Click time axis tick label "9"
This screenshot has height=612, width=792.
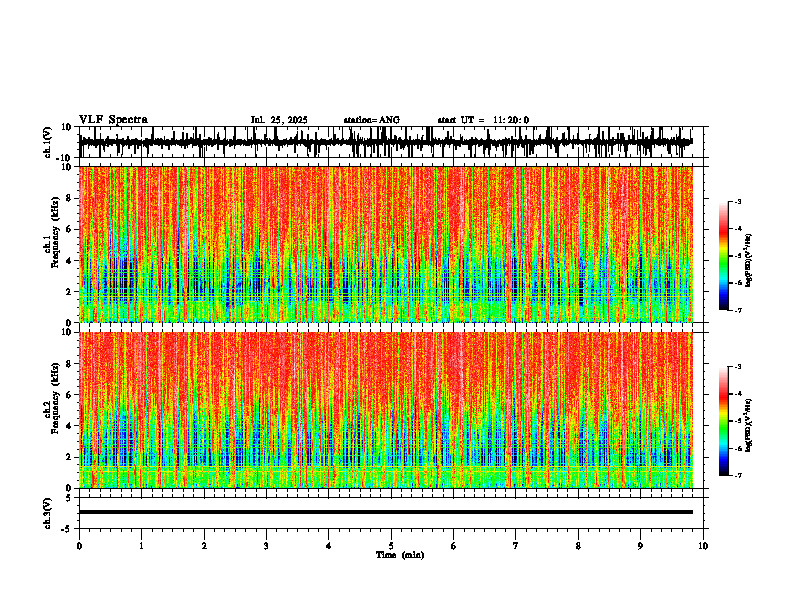pos(640,546)
